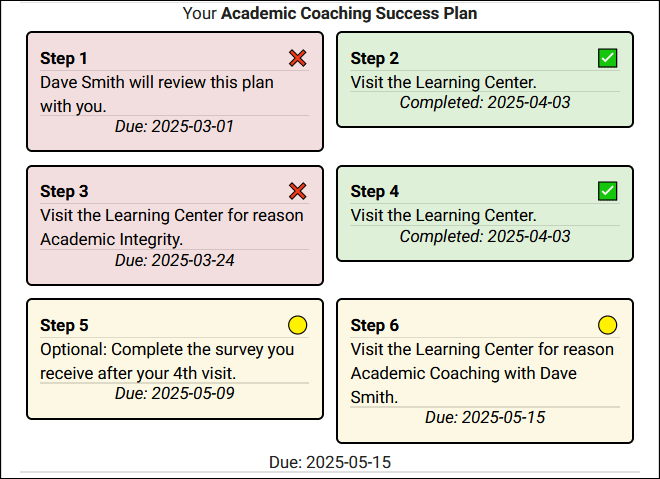This screenshot has width=660, height=479.
Task: Click the Academic Coaching with Dave Smith text
Action: (481, 373)
